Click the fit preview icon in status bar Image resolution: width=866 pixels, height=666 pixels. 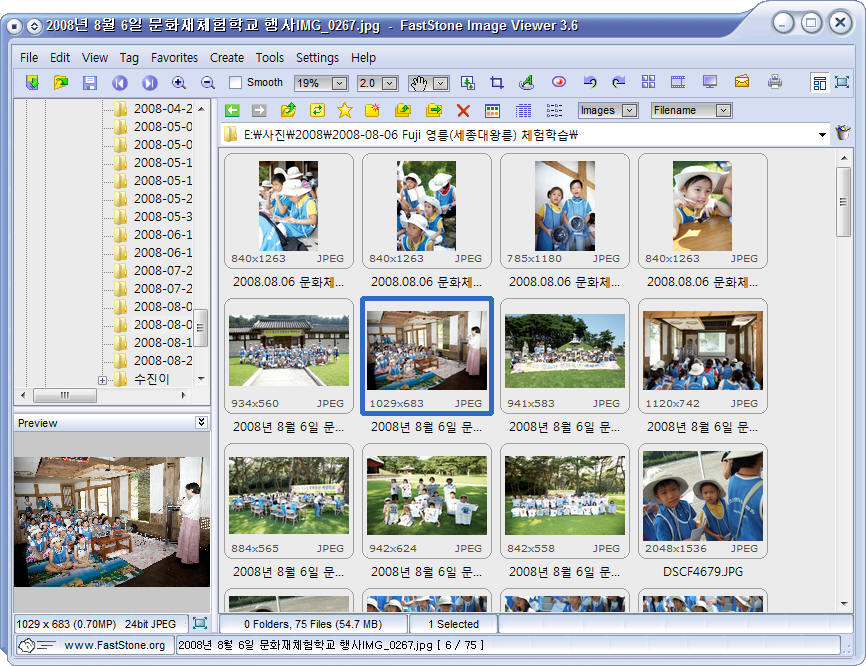199,623
